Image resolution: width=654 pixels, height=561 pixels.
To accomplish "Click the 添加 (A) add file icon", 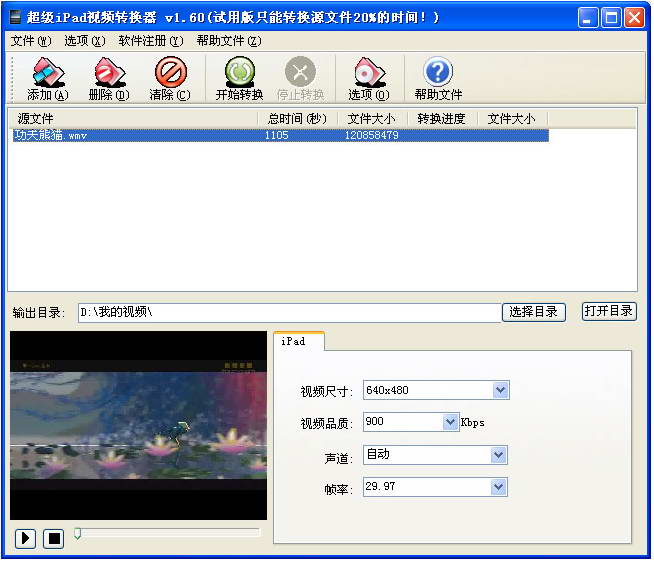I will coord(48,79).
